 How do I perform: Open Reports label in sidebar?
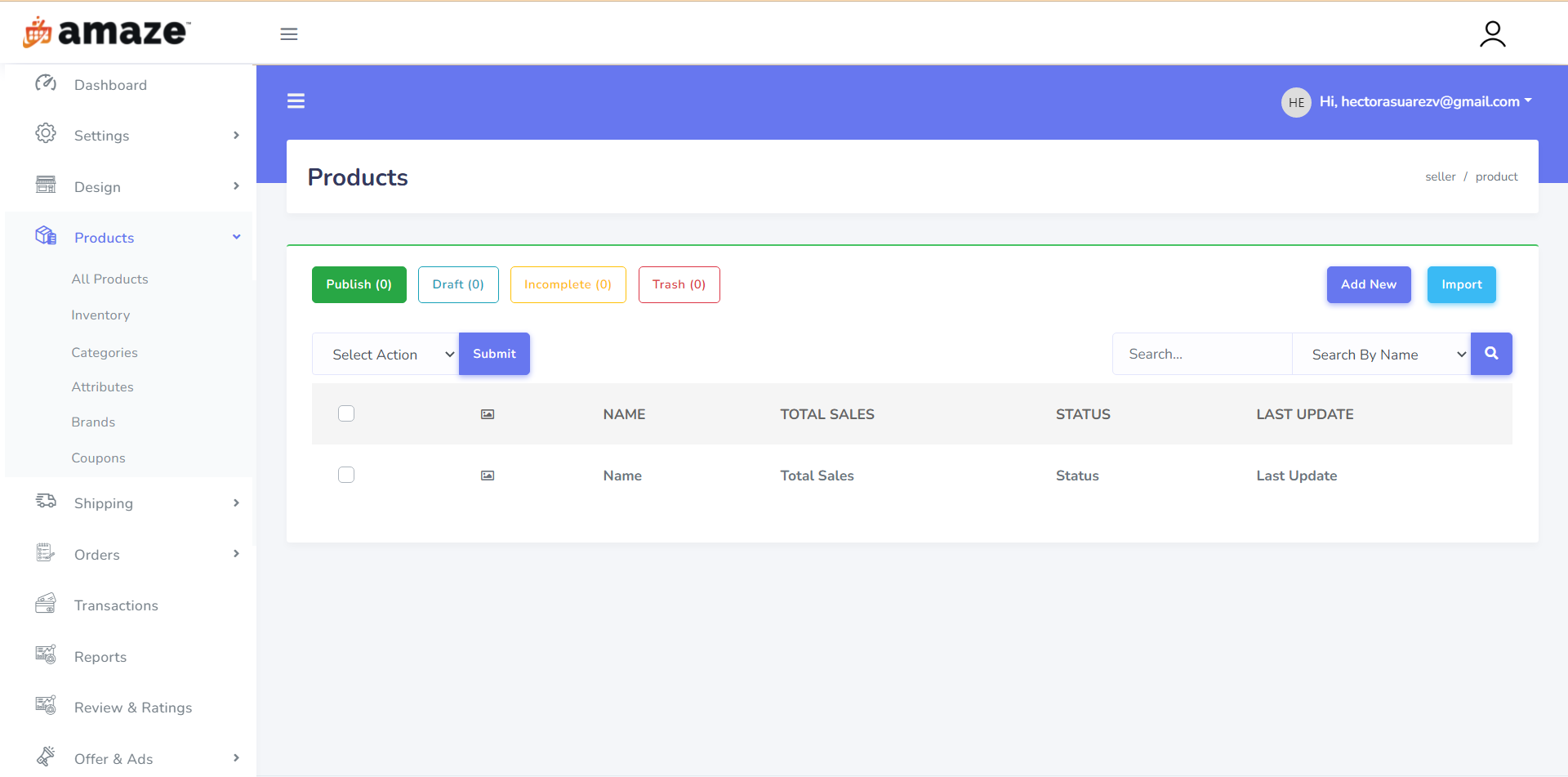(x=100, y=657)
